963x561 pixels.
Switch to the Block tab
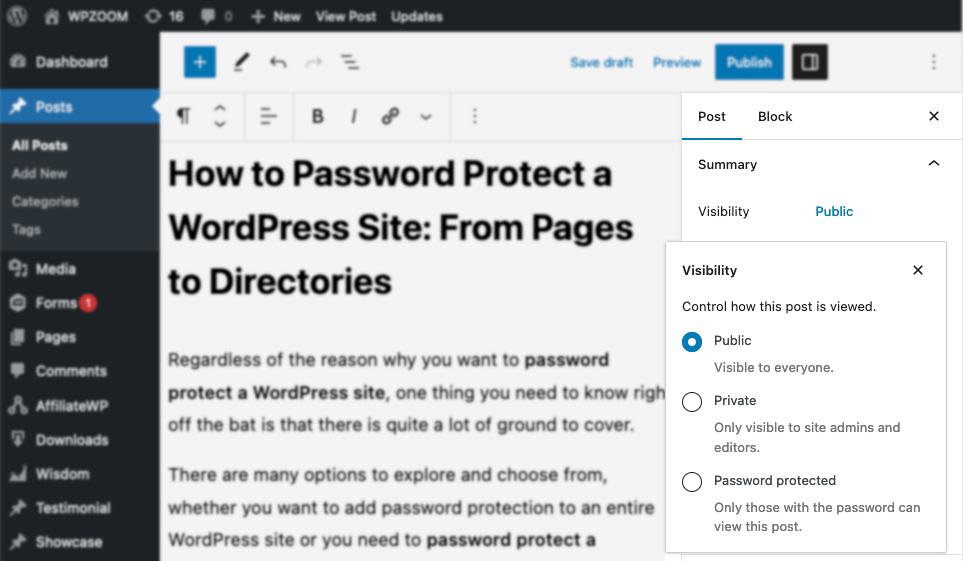pyautogui.click(x=775, y=116)
